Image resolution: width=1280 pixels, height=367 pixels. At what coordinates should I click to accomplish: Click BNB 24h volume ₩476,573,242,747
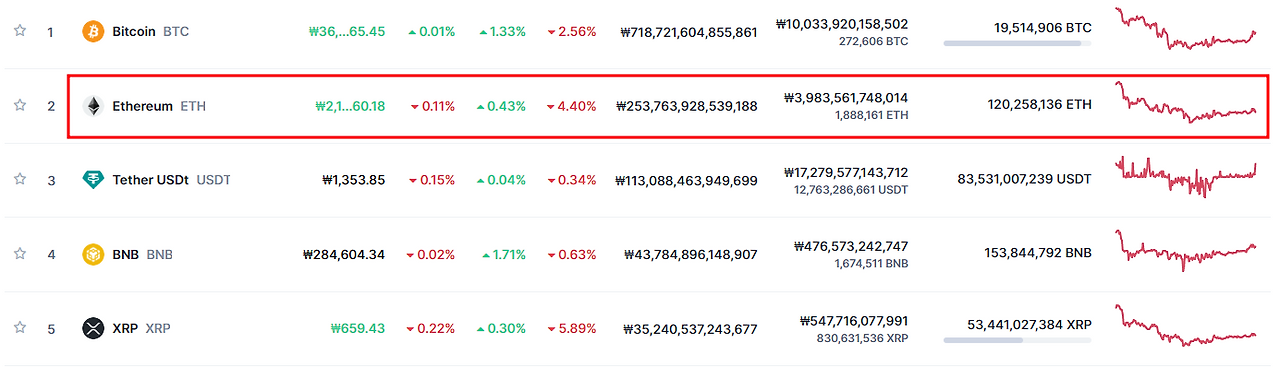[x=851, y=246]
